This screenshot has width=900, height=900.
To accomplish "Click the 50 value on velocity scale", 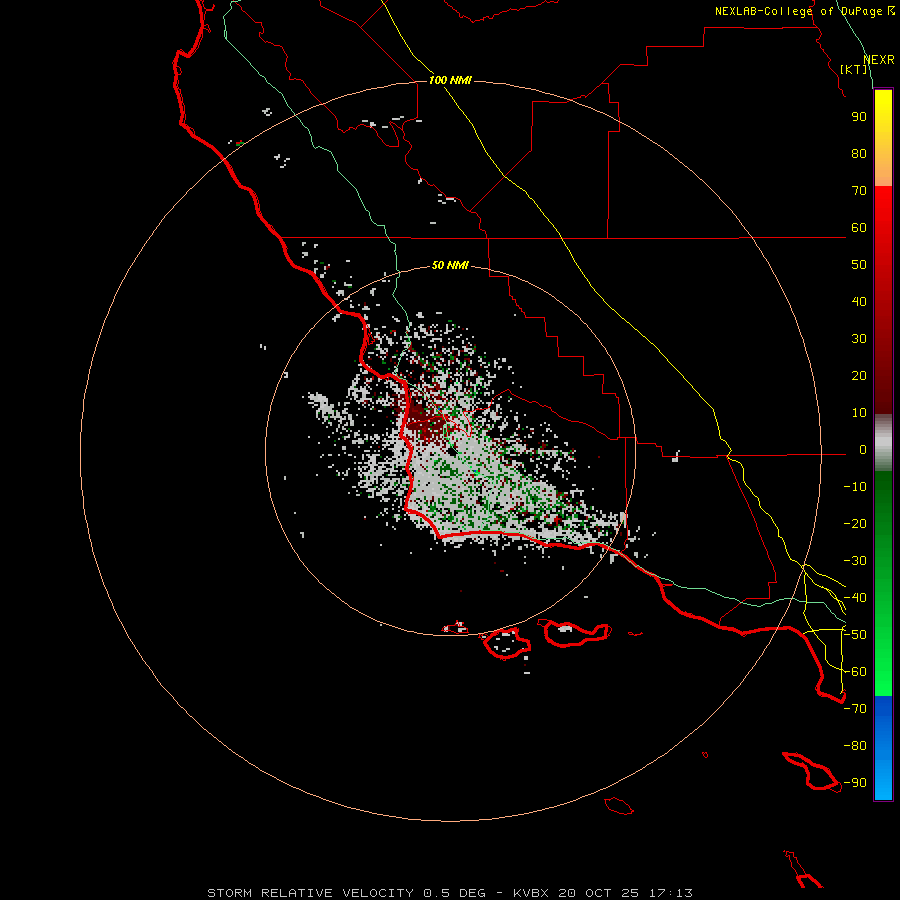I will (x=859, y=265).
